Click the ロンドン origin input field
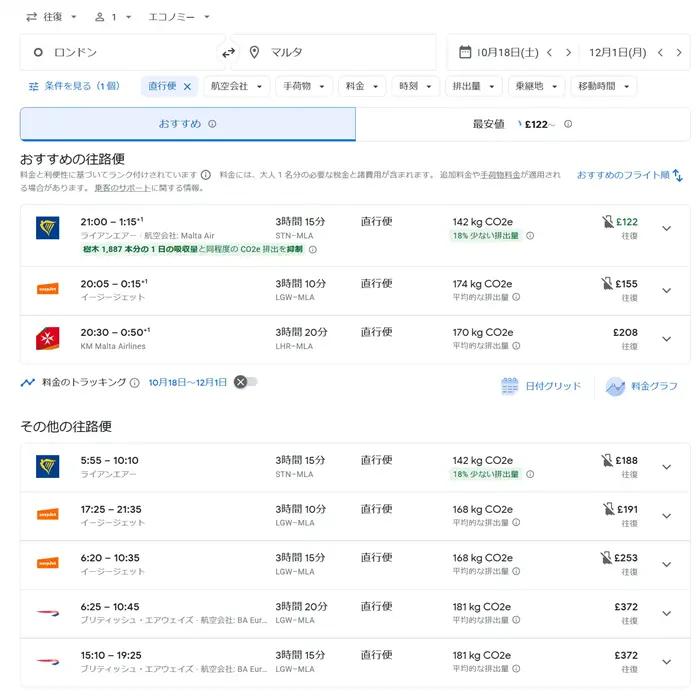Screen dimensions: 700x700 [120, 53]
